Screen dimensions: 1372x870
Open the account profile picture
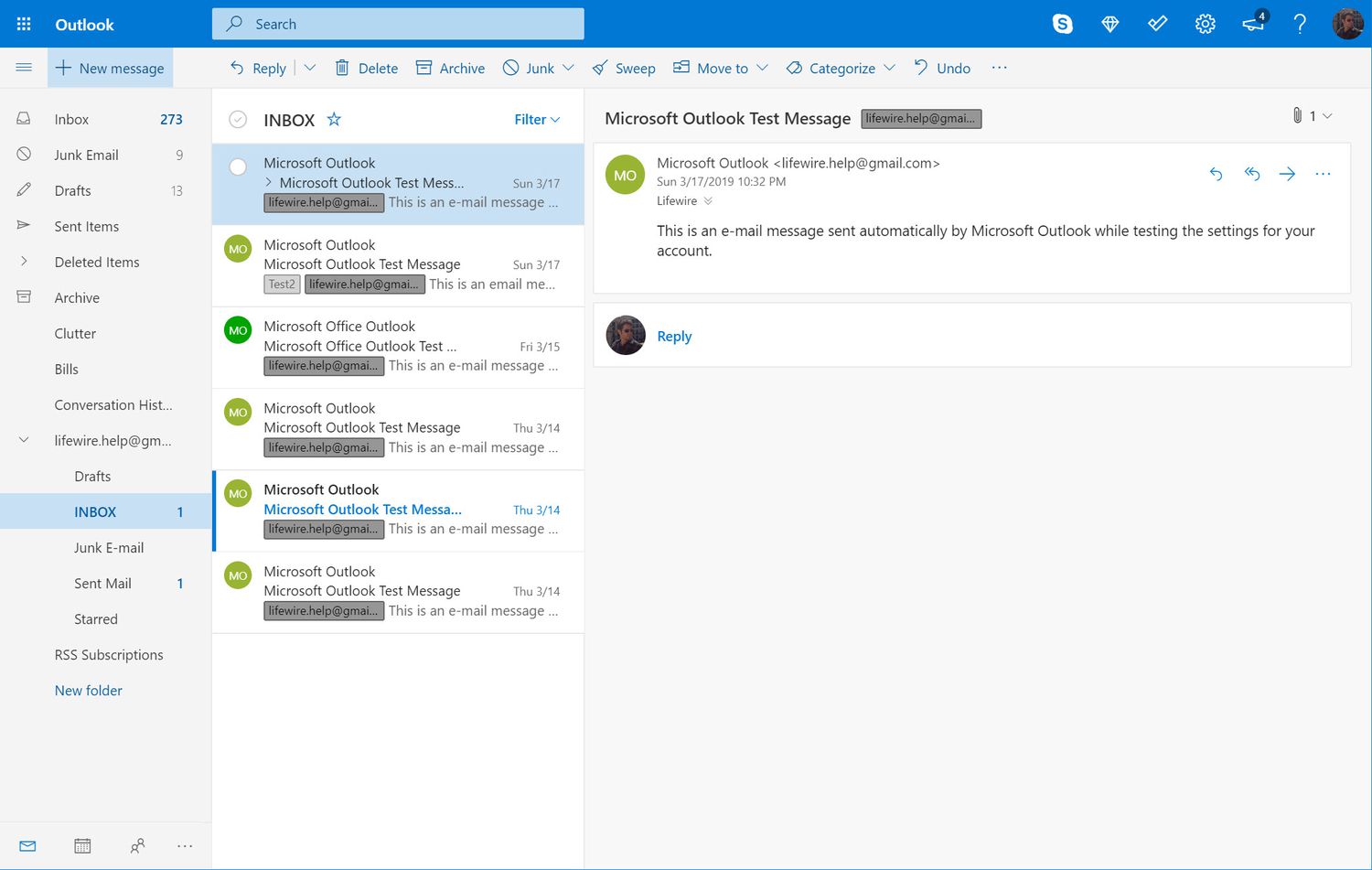pos(1347,24)
